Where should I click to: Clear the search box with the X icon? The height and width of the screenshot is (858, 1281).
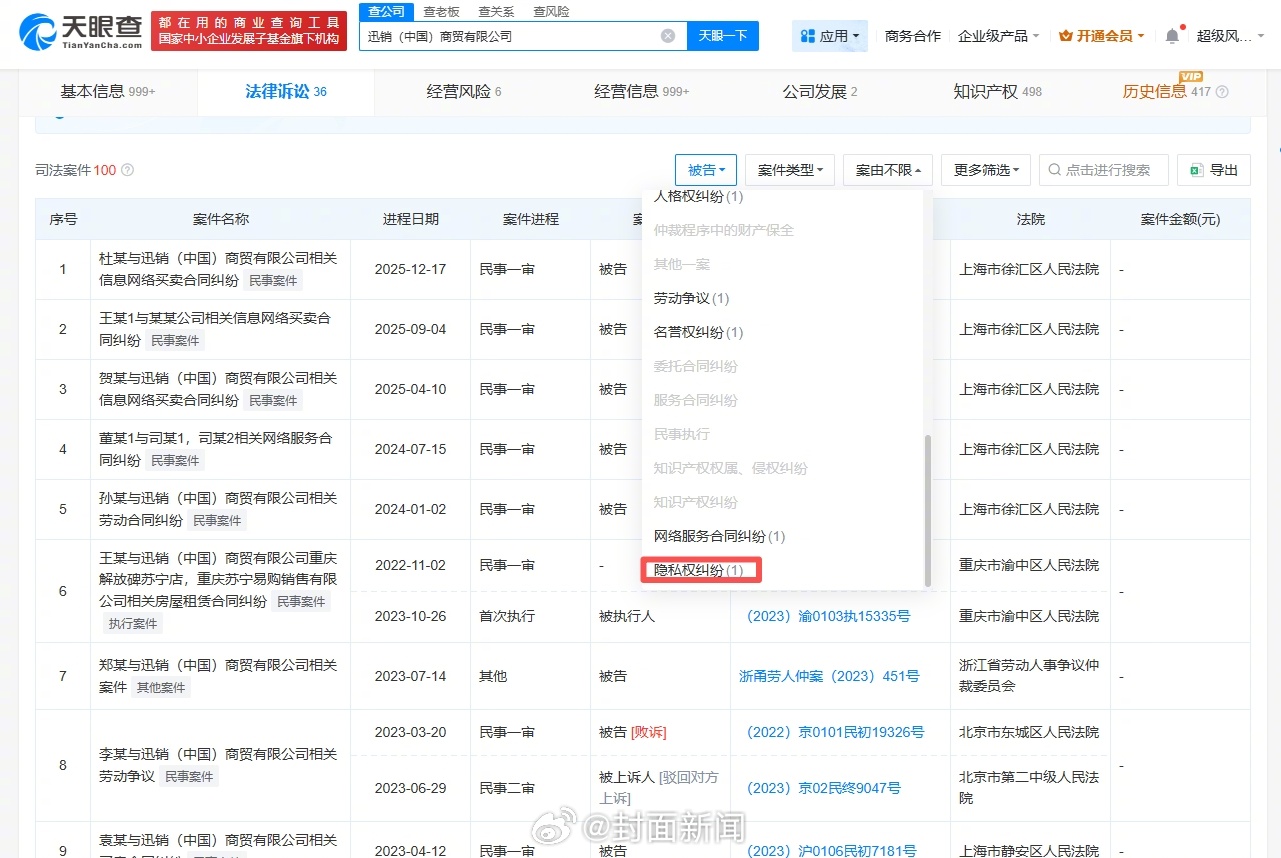click(x=667, y=36)
